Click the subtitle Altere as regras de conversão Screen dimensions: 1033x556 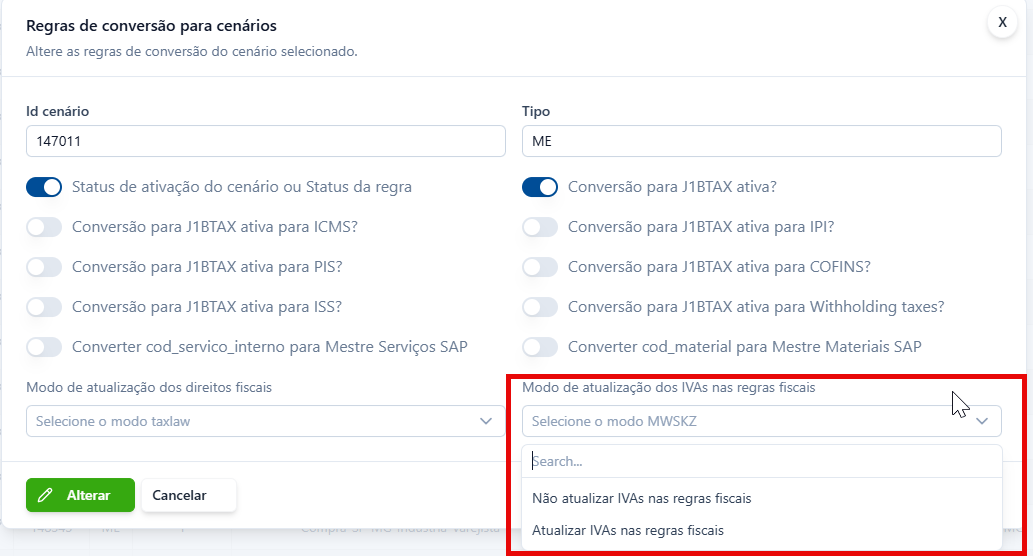(x=192, y=51)
